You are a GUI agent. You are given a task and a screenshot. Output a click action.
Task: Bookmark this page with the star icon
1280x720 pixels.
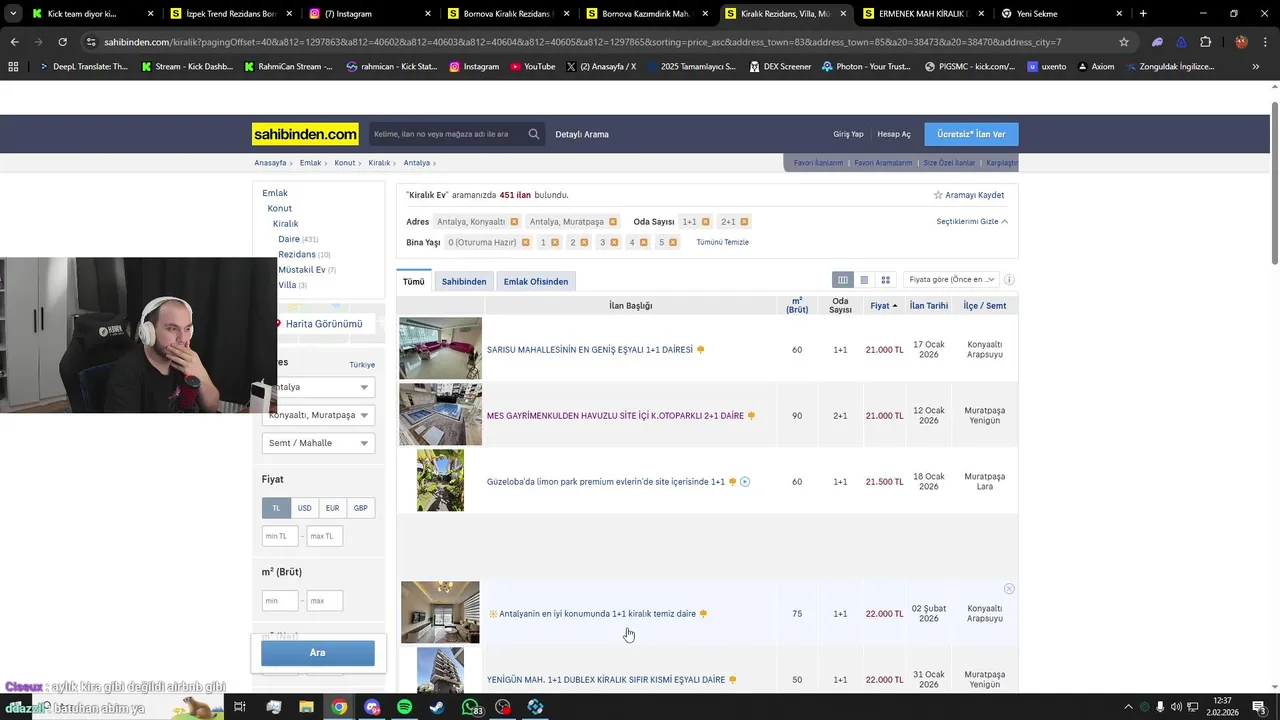tap(1124, 42)
